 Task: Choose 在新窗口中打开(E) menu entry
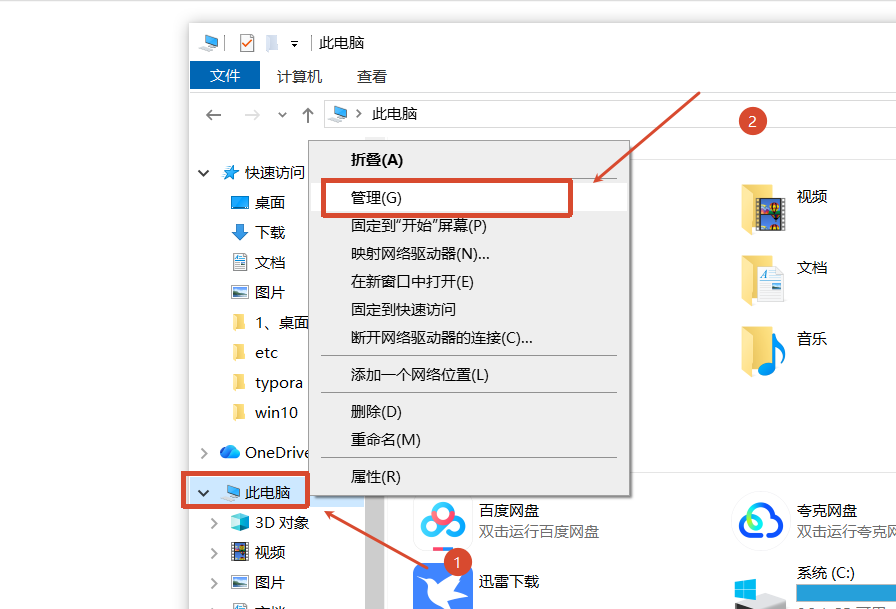click(469, 282)
